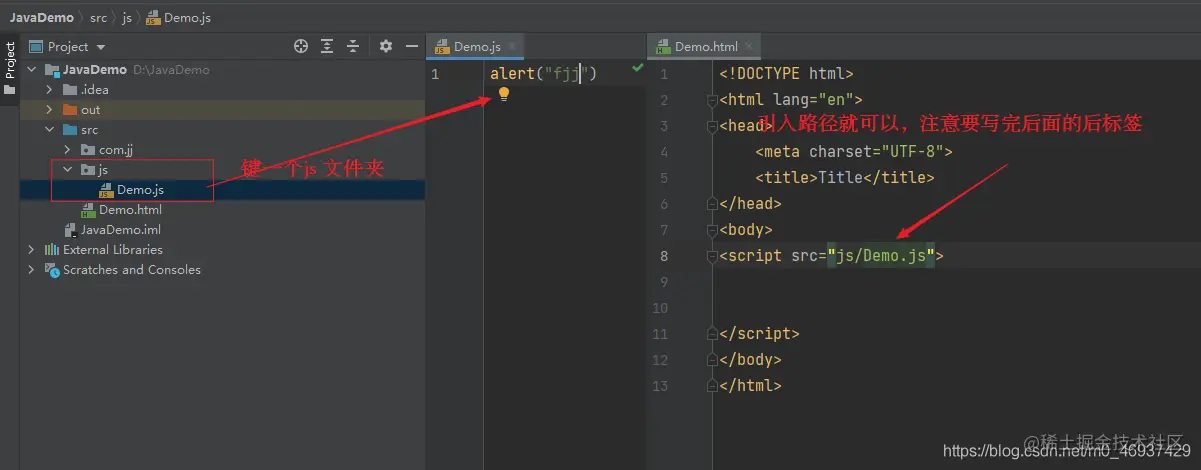Click js in the breadcrumb bar

(x=126, y=18)
